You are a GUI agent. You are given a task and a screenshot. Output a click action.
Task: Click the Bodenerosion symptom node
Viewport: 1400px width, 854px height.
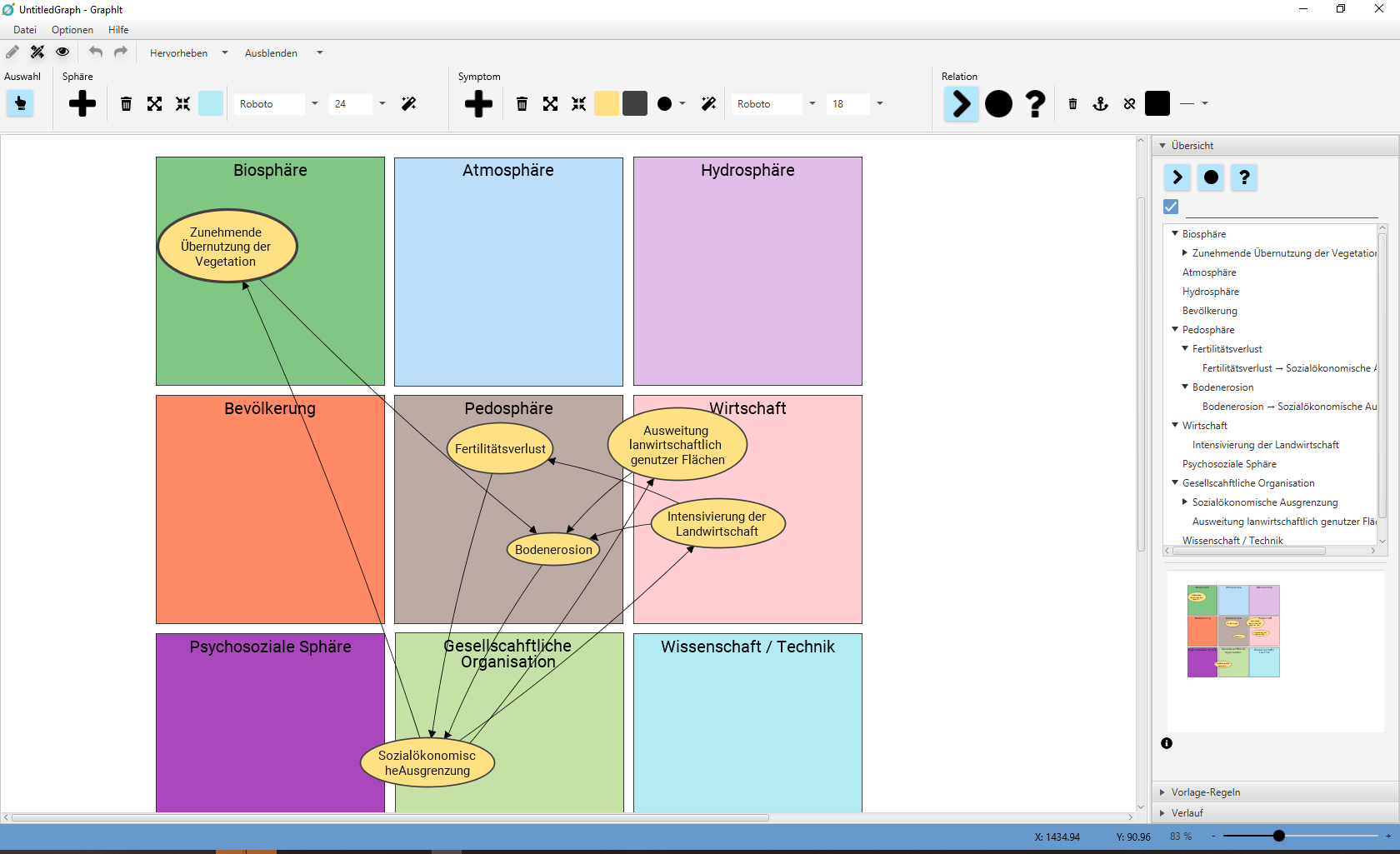(x=553, y=550)
